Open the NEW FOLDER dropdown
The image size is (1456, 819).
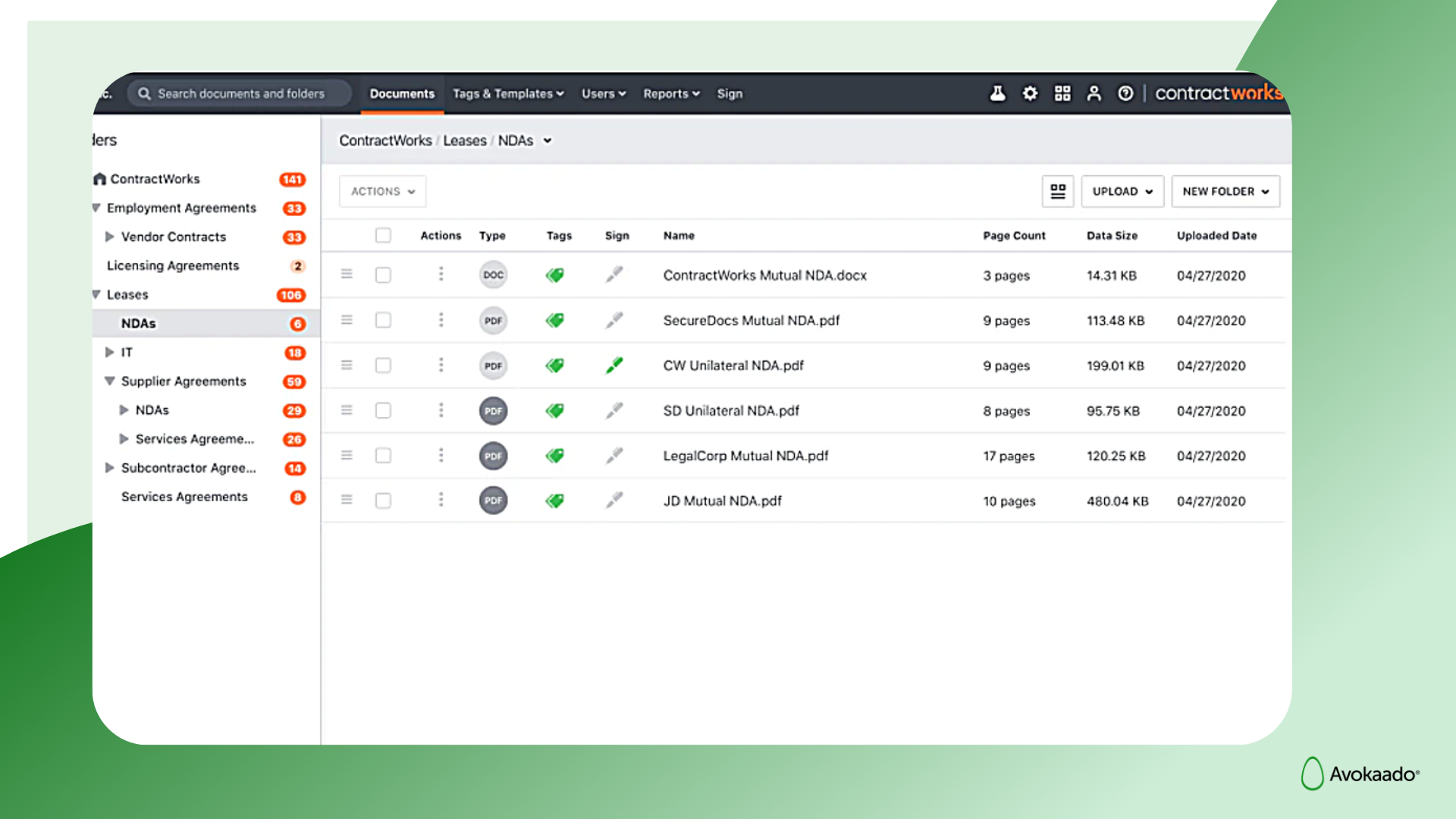[x=1225, y=191]
